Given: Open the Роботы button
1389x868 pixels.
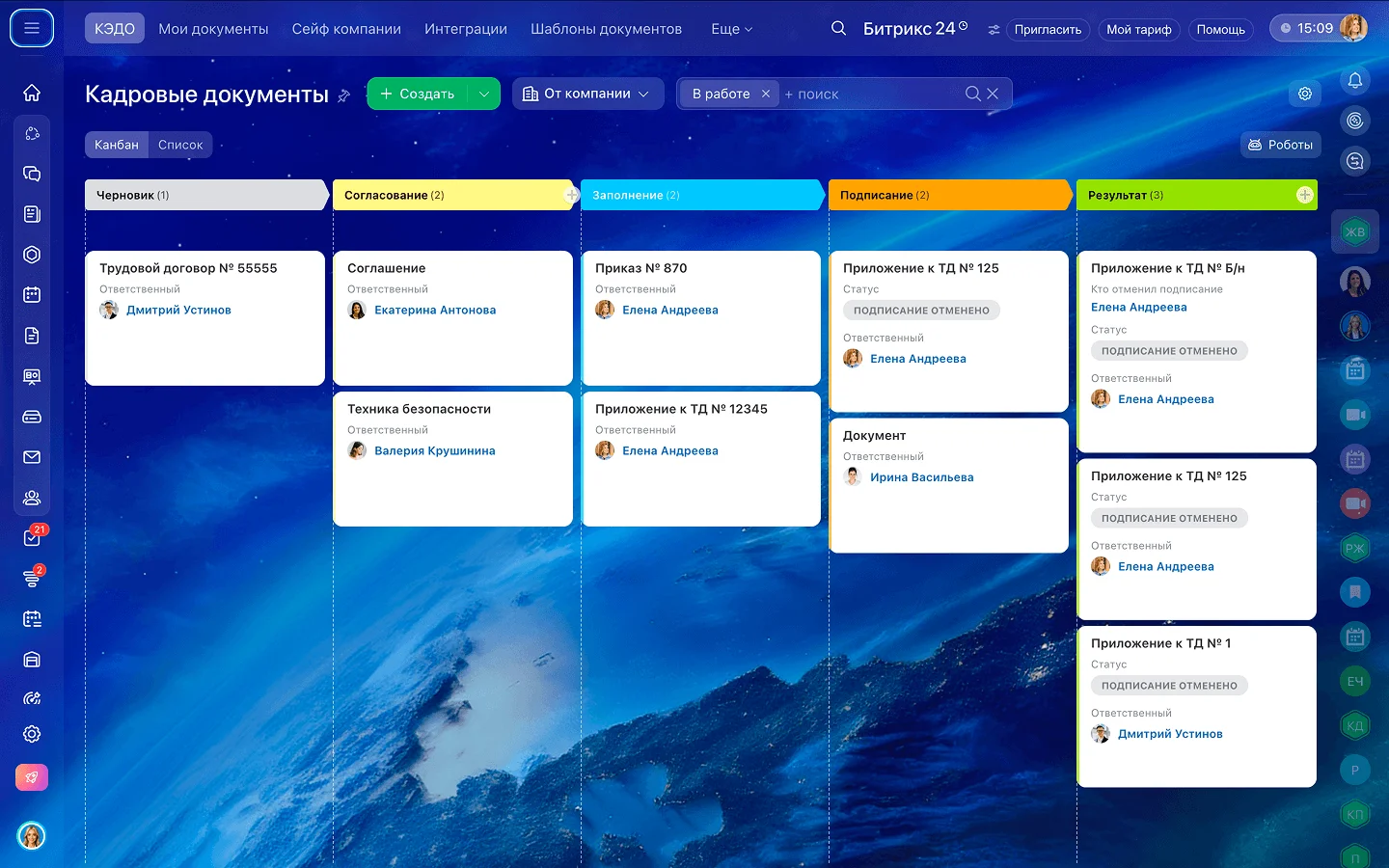Looking at the screenshot, I should coord(1281,145).
